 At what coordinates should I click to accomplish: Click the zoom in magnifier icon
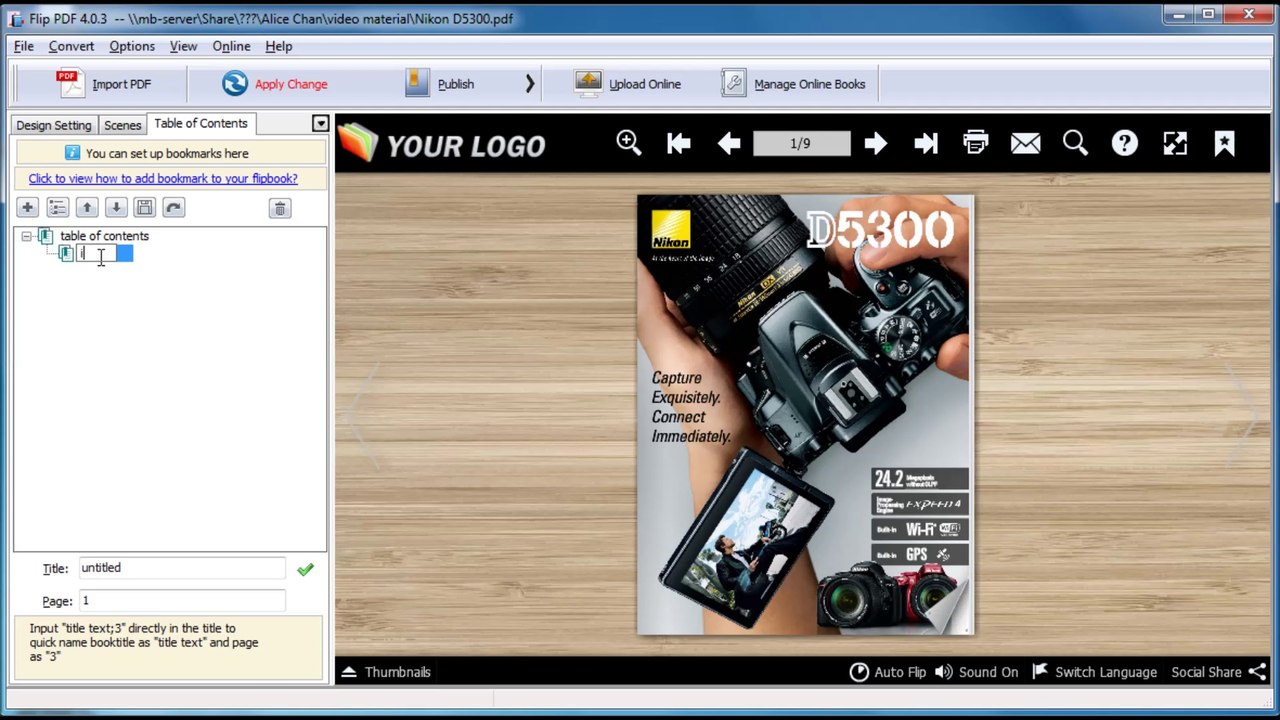(x=629, y=143)
